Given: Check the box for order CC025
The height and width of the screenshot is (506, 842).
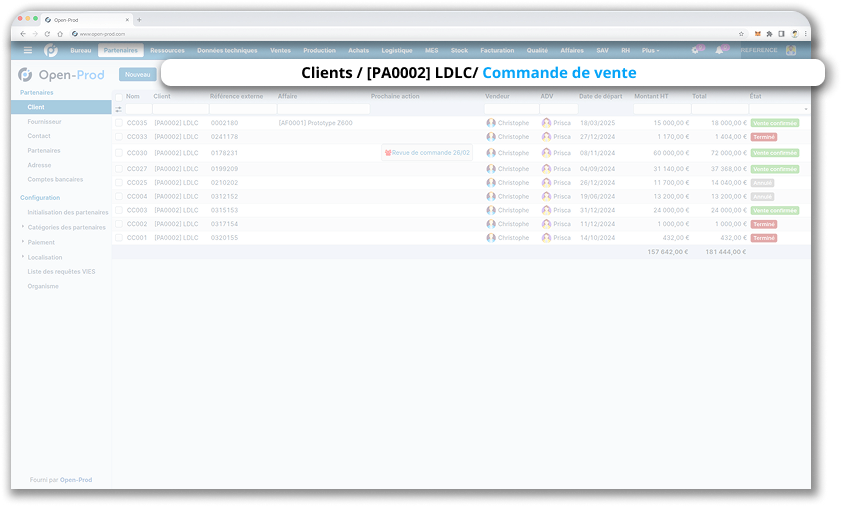Looking at the screenshot, I should pyautogui.click(x=119, y=183).
